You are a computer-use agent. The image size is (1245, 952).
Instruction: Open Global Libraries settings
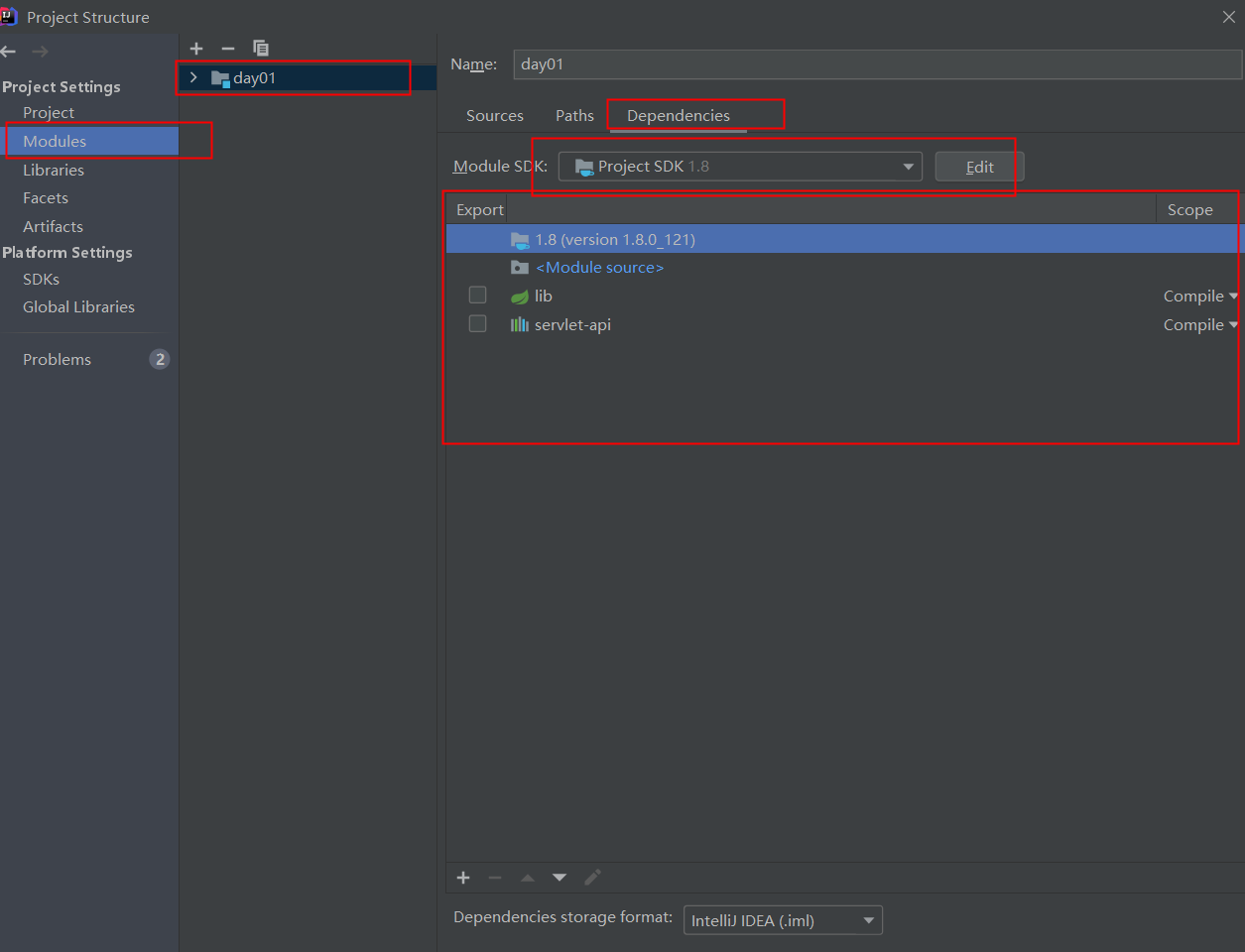pyautogui.click(x=79, y=307)
